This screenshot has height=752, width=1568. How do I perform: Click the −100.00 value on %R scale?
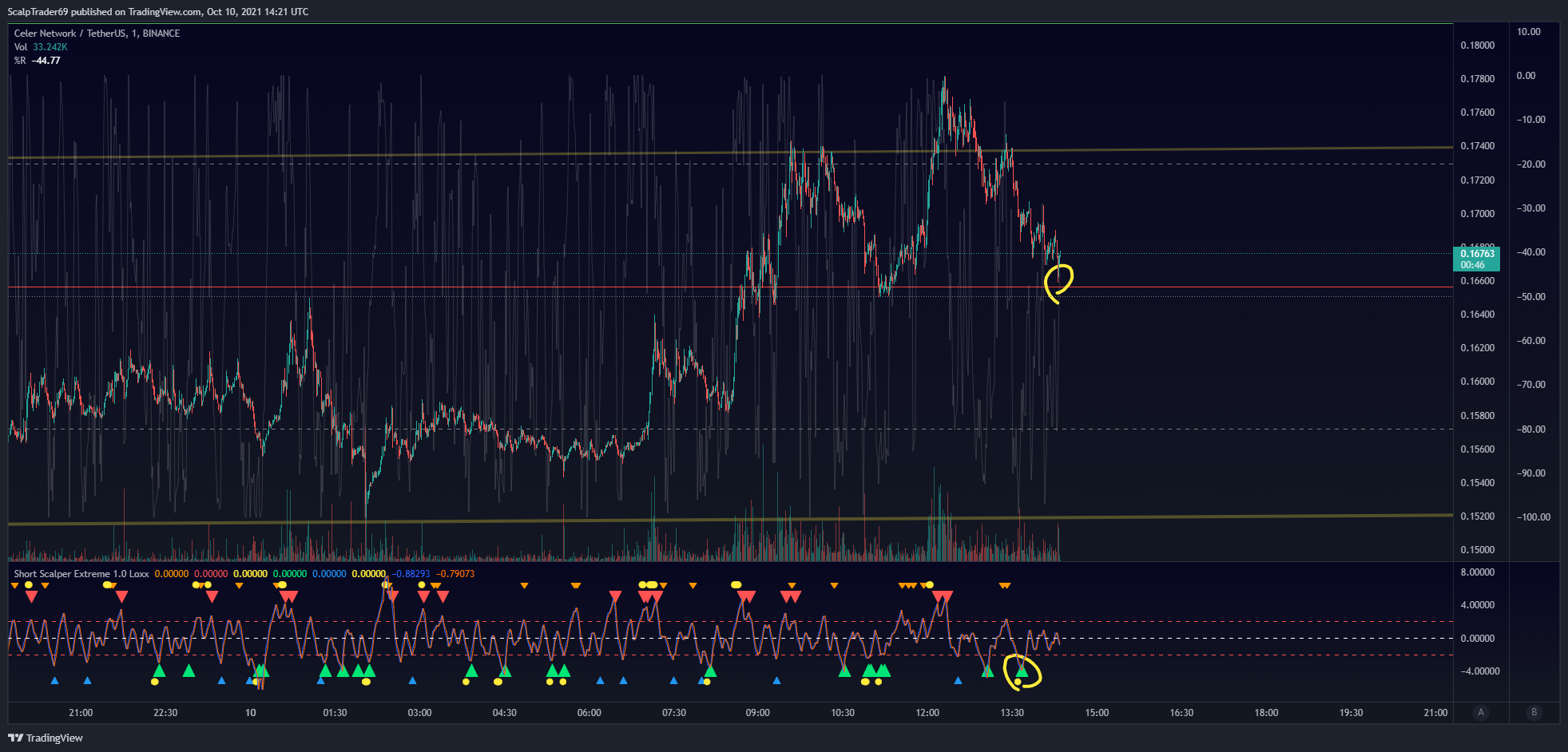pyautogui.click(x=1534, y=517)
